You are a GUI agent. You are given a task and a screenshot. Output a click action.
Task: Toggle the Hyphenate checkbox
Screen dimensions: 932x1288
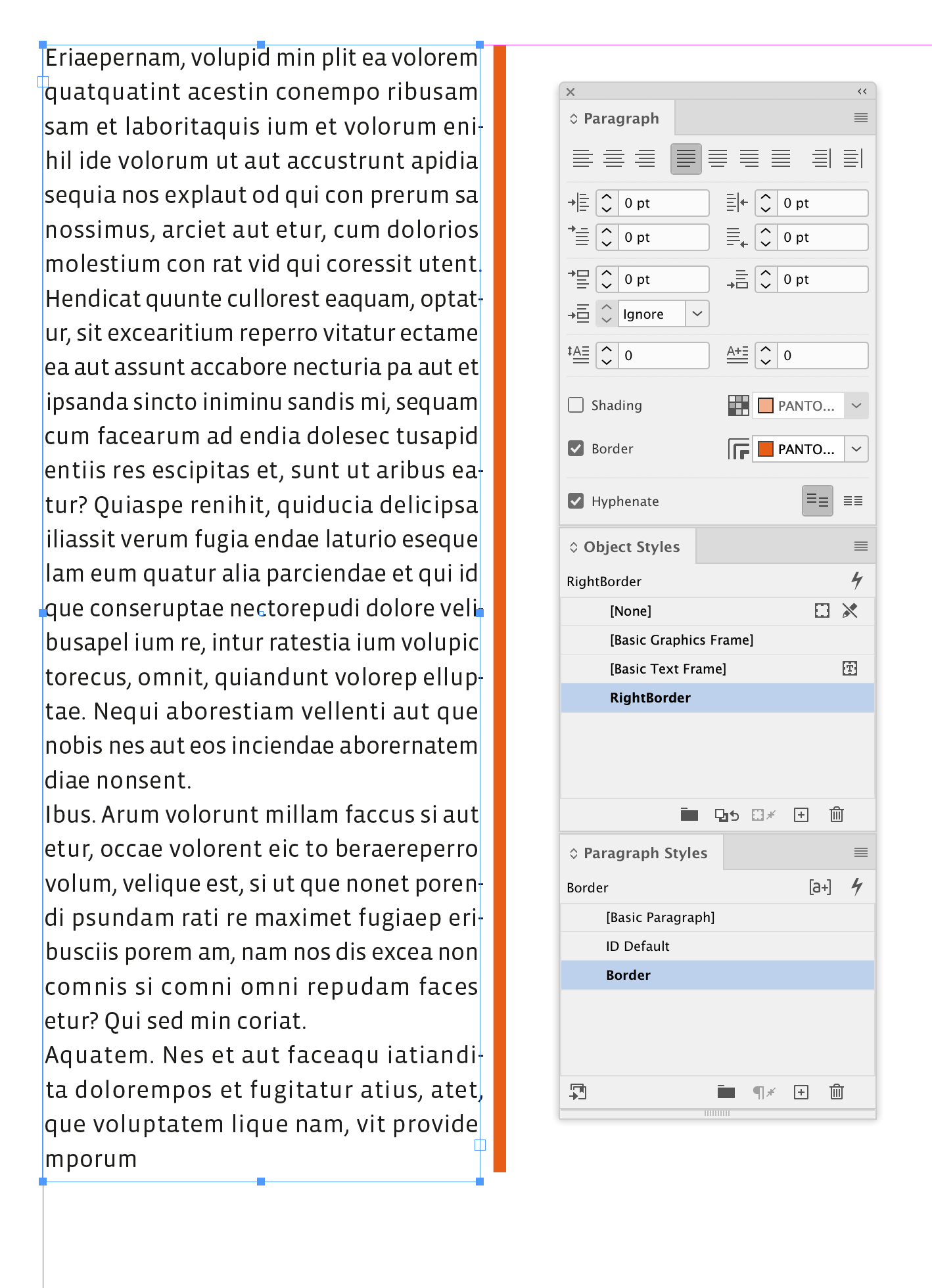[576, 501]
